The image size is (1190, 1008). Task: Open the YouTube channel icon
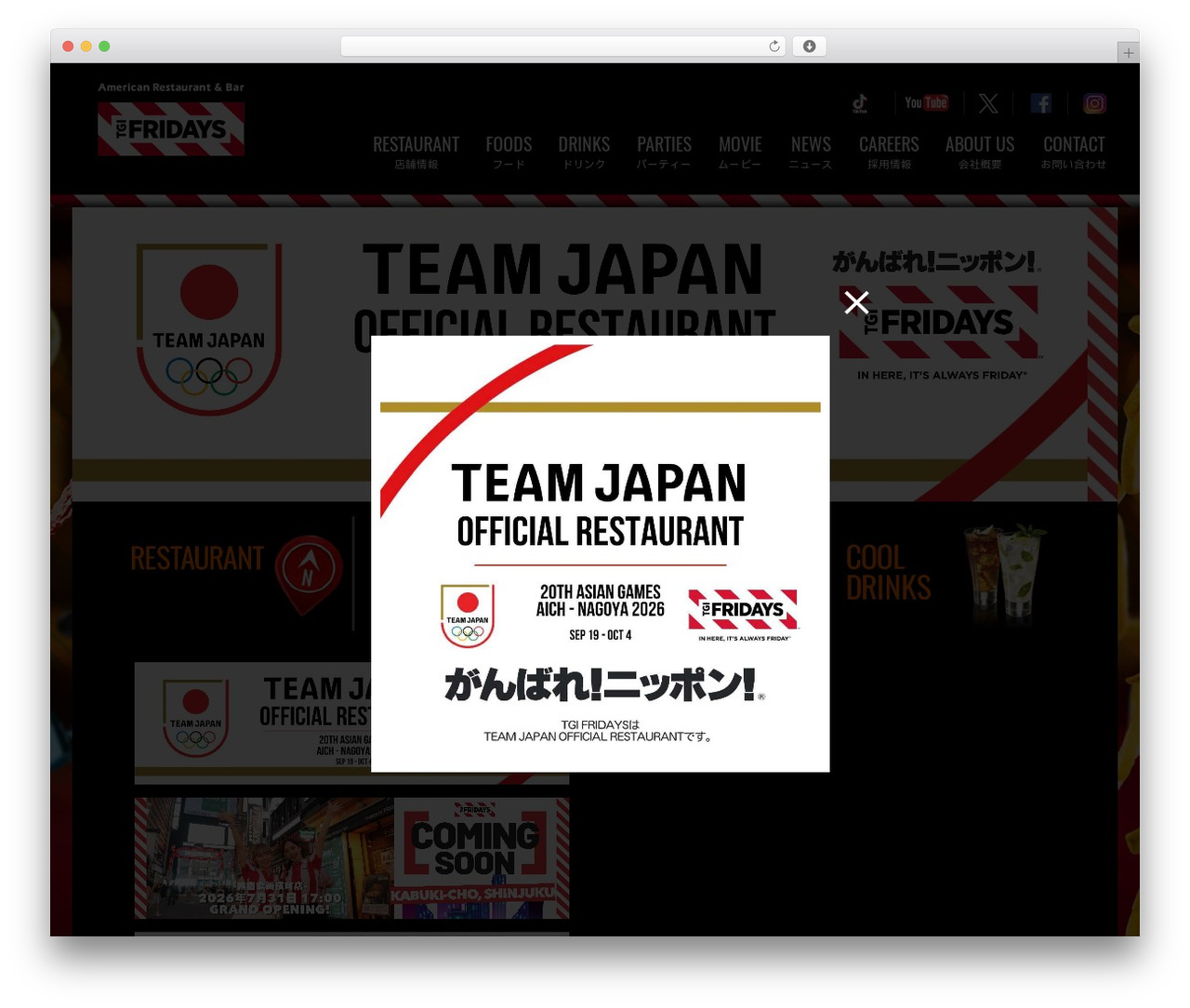click(x=926, y=102)
